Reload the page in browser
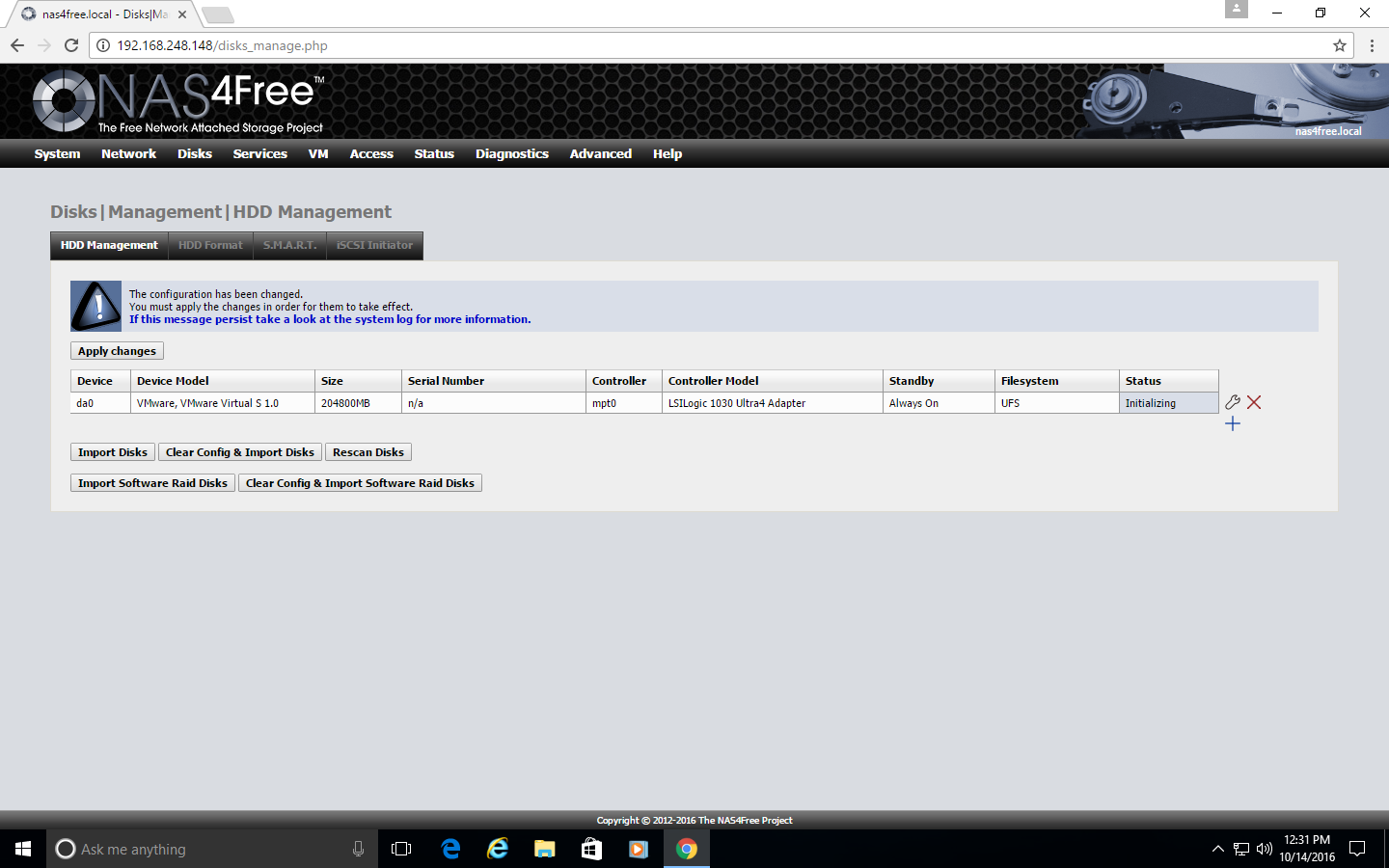The width and height of the screenshot is (1389, 868). pyautogui.click(x=71, y=45)
